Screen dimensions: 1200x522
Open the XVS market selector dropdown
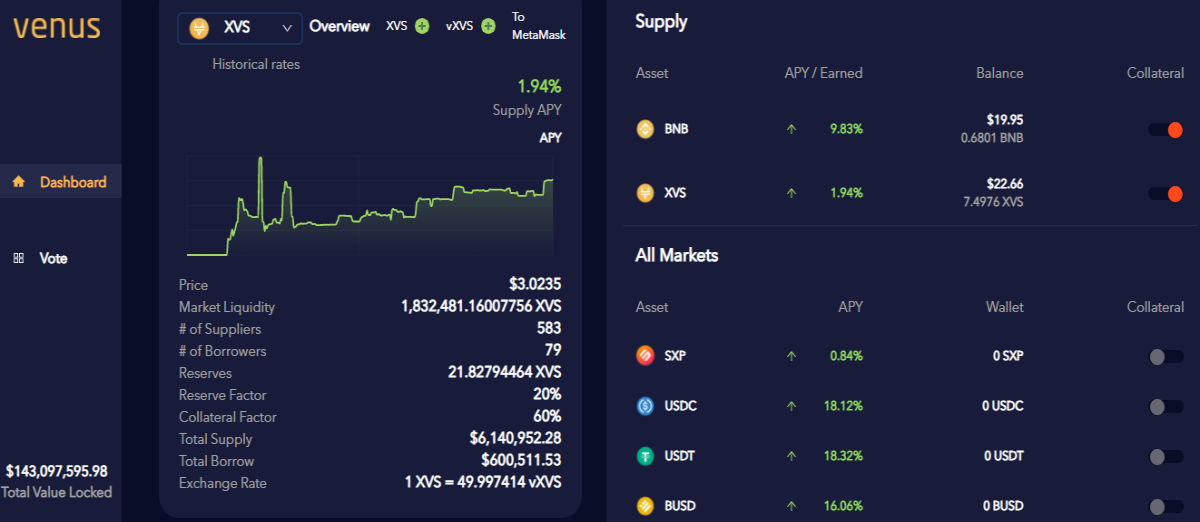[x=240, y=28]
